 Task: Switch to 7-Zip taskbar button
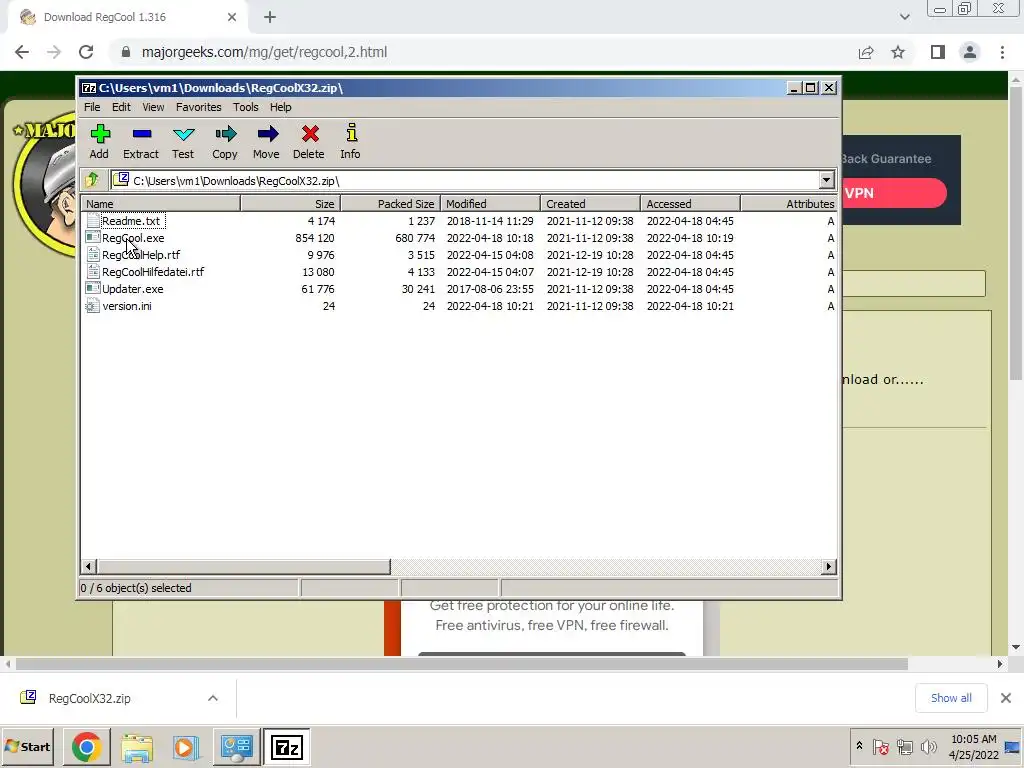tap(287, 747)
